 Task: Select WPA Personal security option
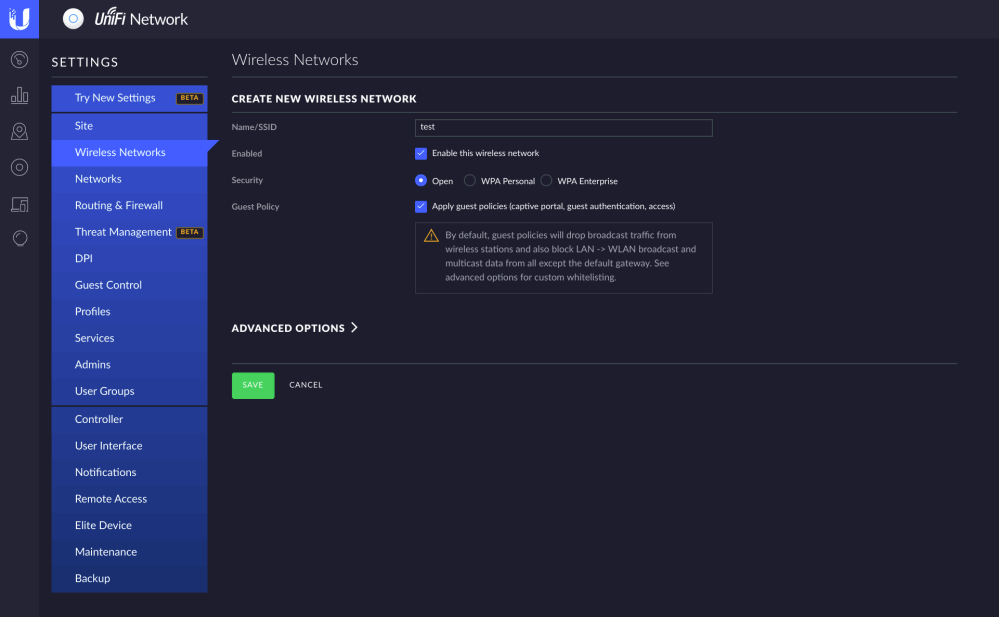click(x=470, y=181)
